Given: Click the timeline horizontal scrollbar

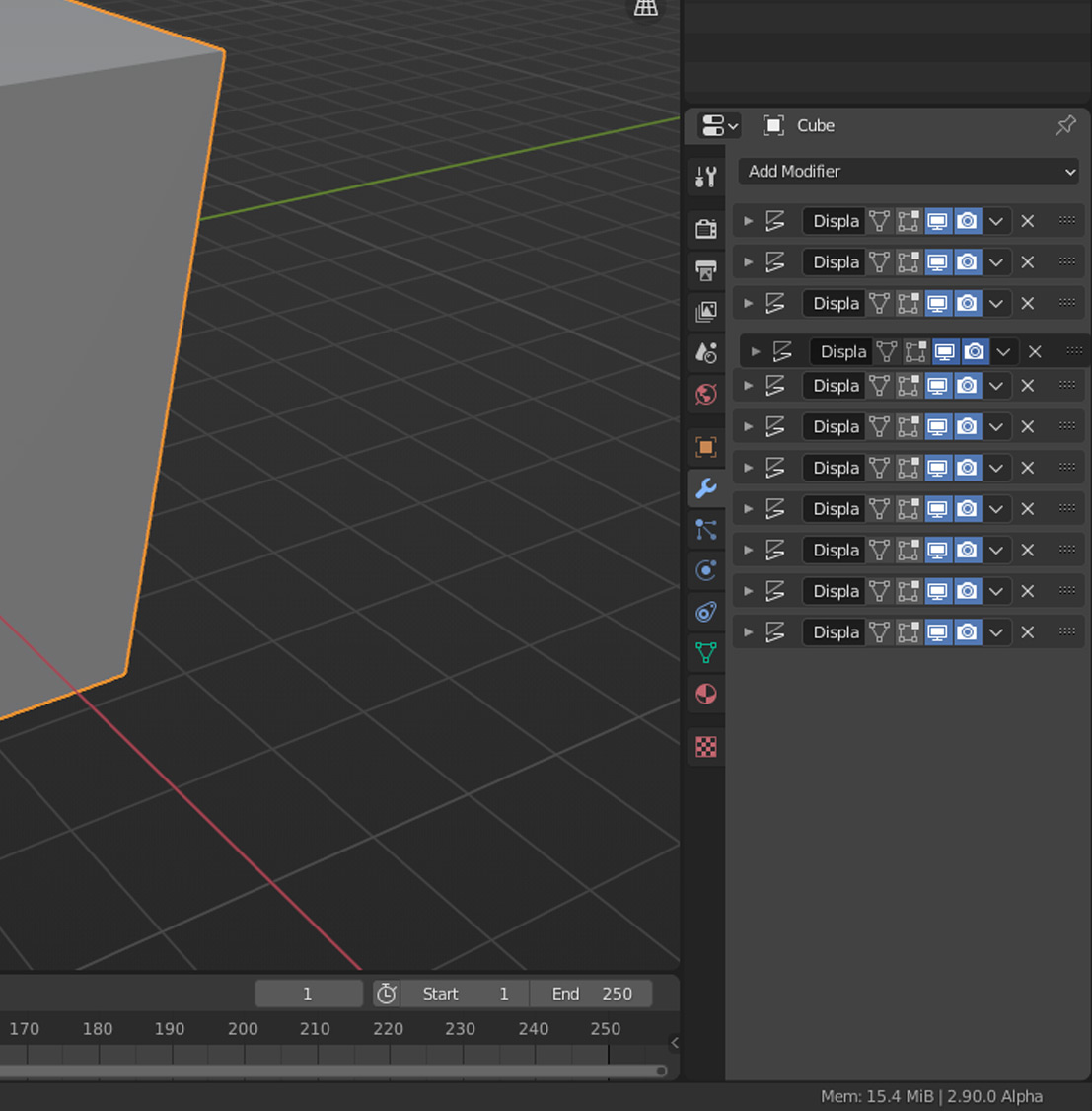Looking at the screenshot, I should (x=332, y=1071).
